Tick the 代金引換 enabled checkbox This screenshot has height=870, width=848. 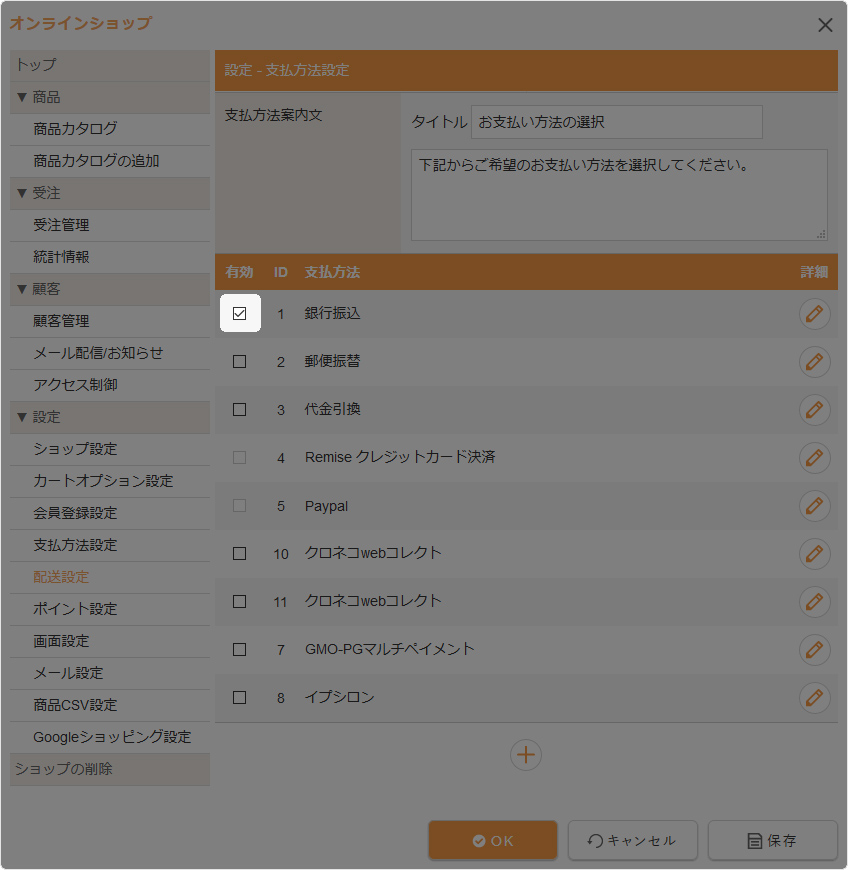[239, 410]
